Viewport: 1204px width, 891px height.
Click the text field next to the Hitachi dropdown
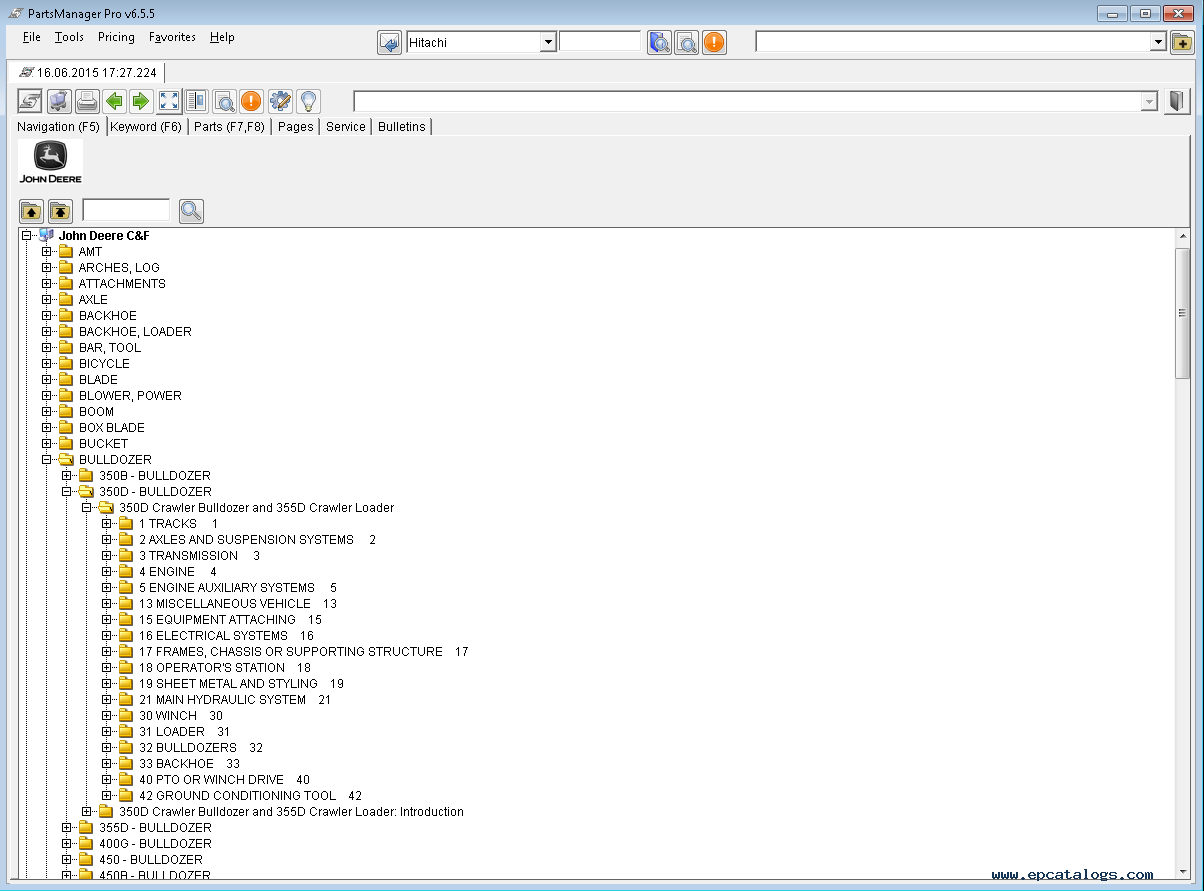pyautogui.click(x=600, y=42)
